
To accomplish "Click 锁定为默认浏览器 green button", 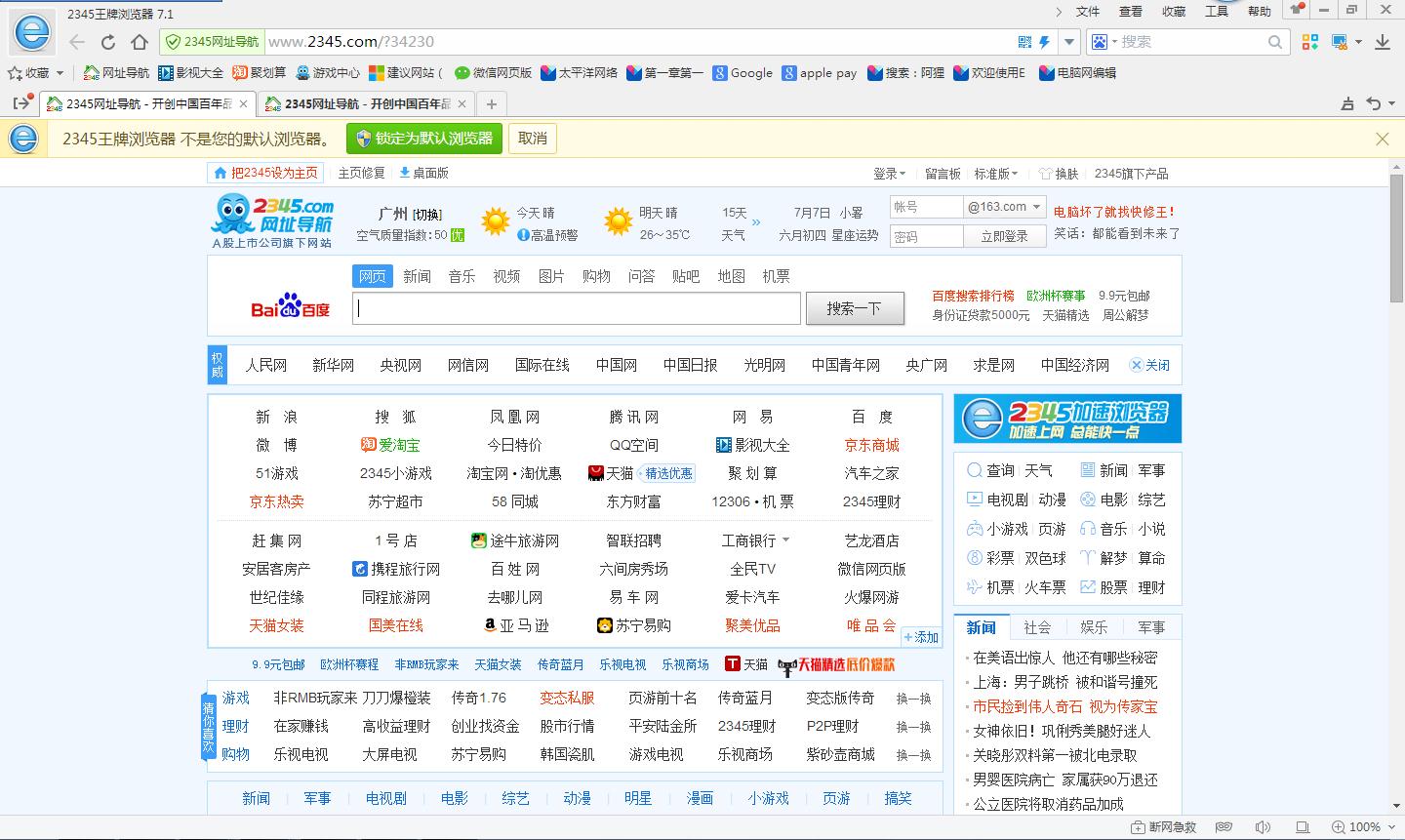I will tap(424, 139).
